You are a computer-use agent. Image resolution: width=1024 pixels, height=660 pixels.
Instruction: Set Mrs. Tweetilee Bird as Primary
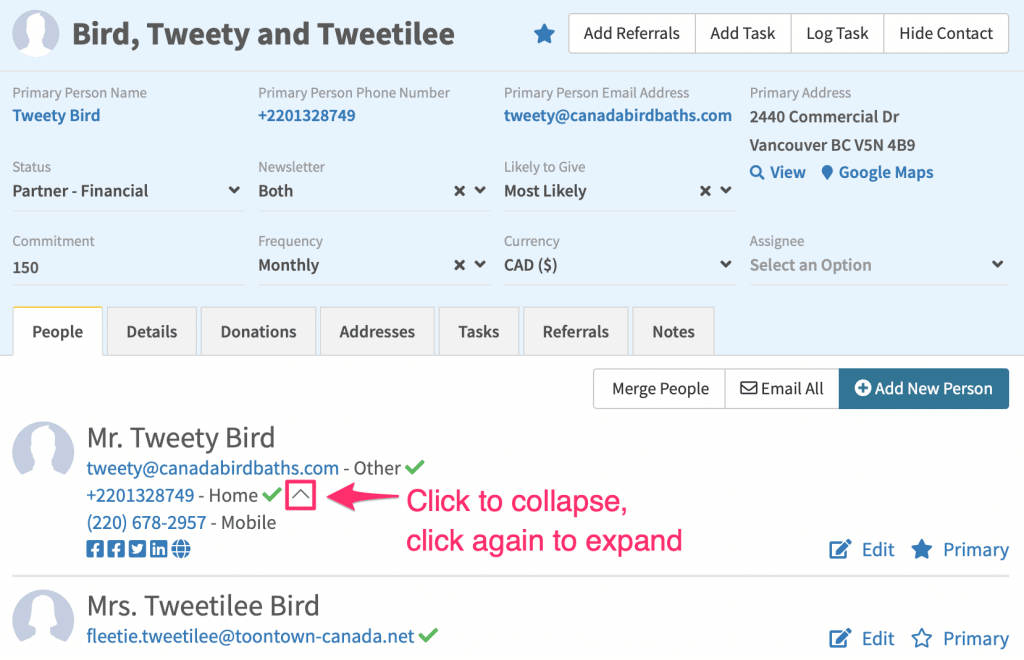pyautogui.click(x=960, y=638)
